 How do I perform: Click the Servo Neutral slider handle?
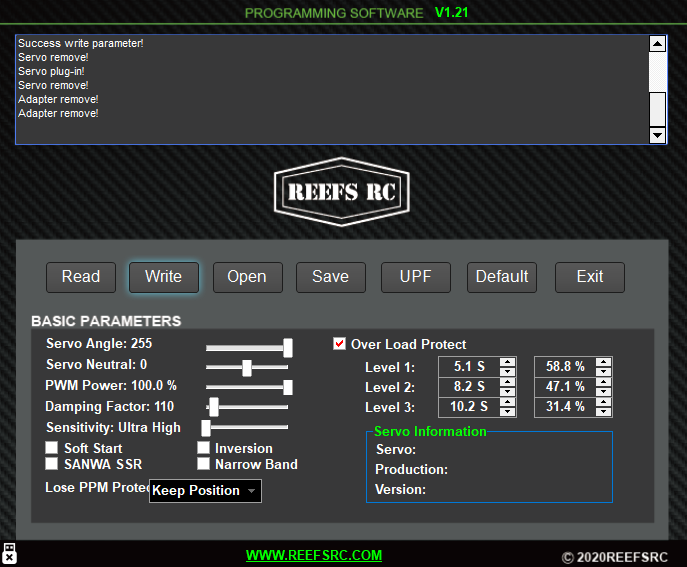click(x=247, y=368)
